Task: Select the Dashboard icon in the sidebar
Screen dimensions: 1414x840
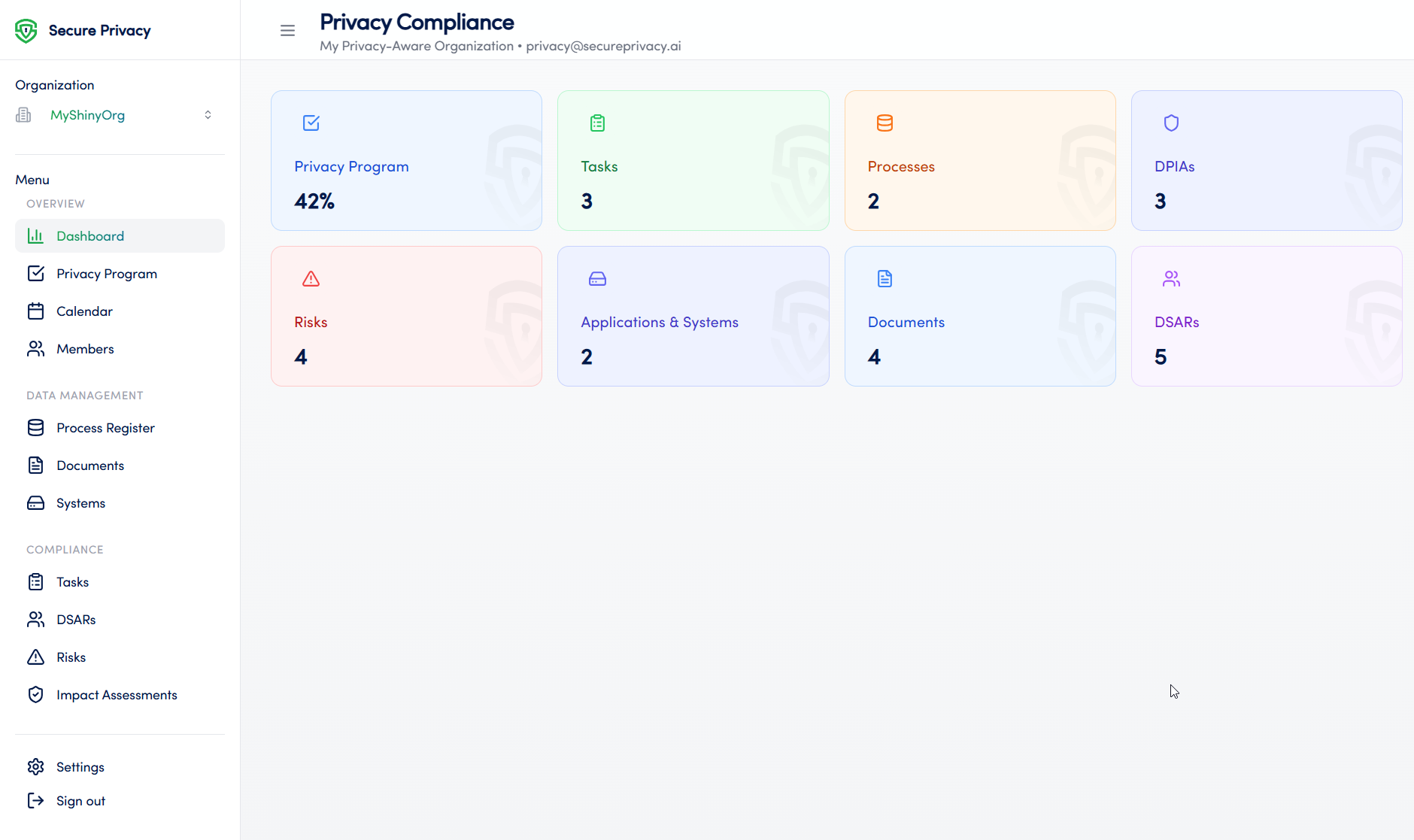Action: pyautogui.click(x=36, y=235)
